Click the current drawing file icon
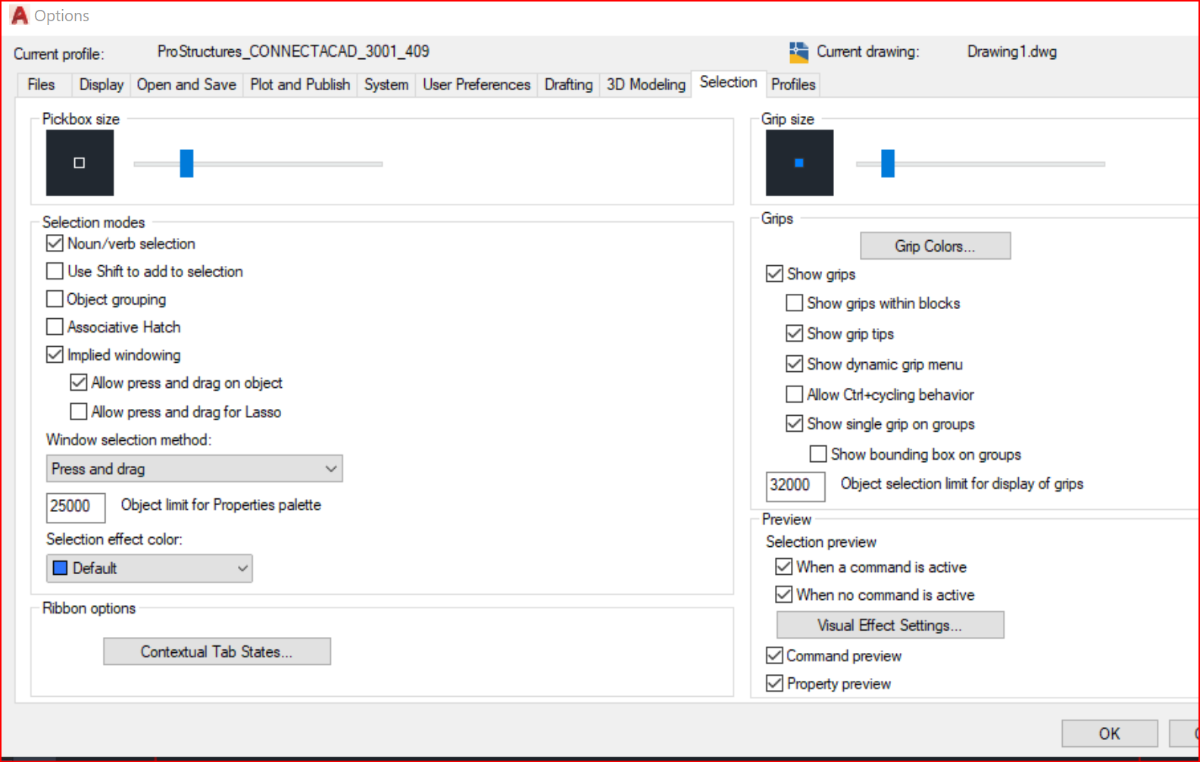Viewport: 1200px width, 762px height. (798, 52)
